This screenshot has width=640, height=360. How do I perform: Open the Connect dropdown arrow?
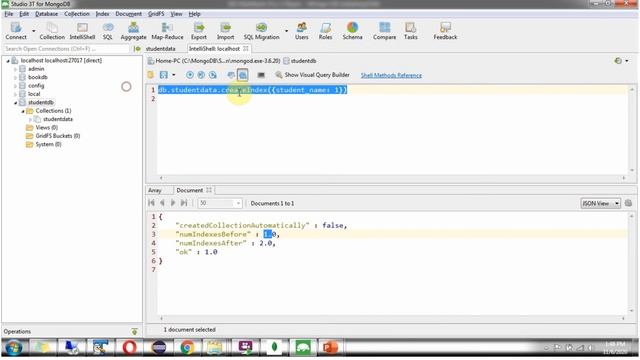coord(33,31)
